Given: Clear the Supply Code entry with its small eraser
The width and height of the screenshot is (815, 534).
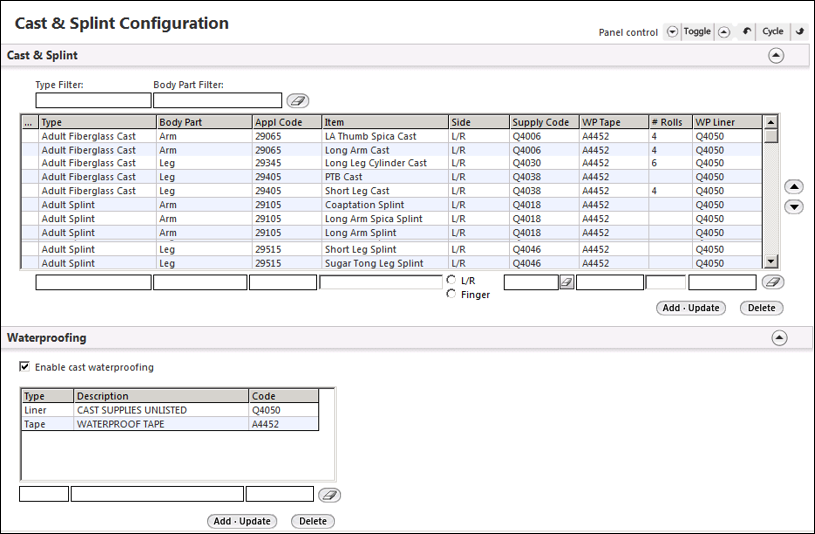Looking at the screenshot, I should pyautogui.click(x=567, y=282).
